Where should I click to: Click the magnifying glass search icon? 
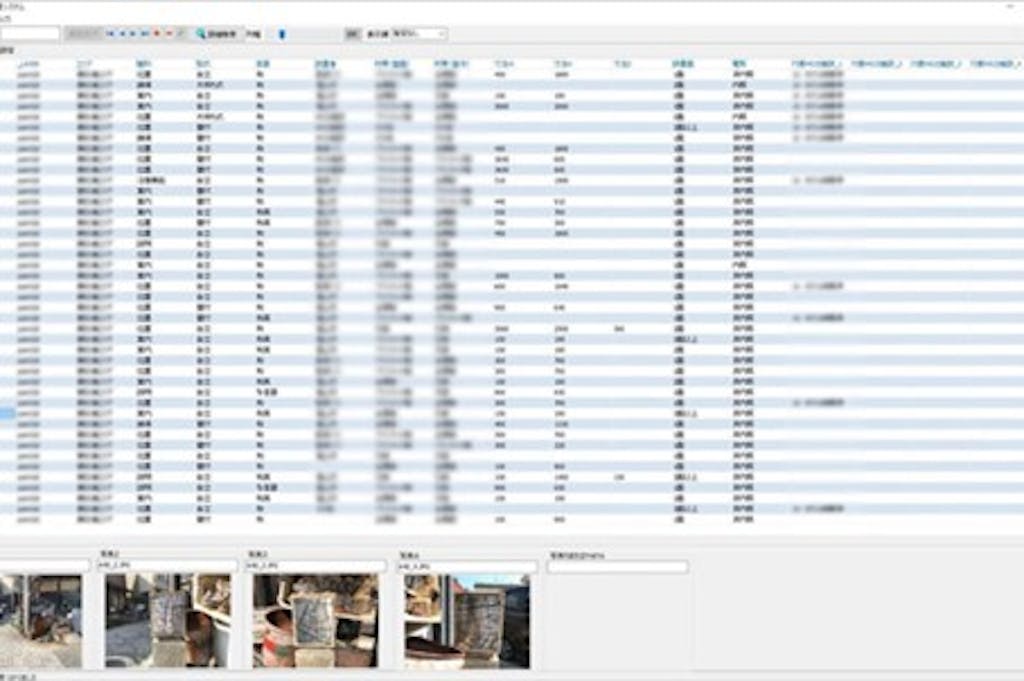(201, 34)
